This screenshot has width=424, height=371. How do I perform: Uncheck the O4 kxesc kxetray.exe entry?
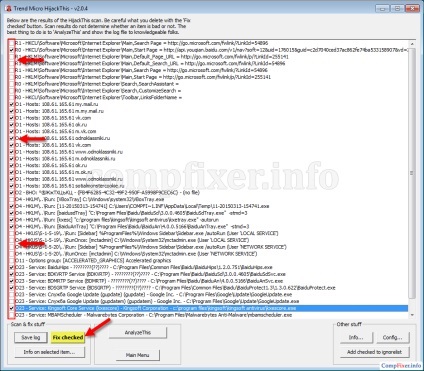coord(12,220)
